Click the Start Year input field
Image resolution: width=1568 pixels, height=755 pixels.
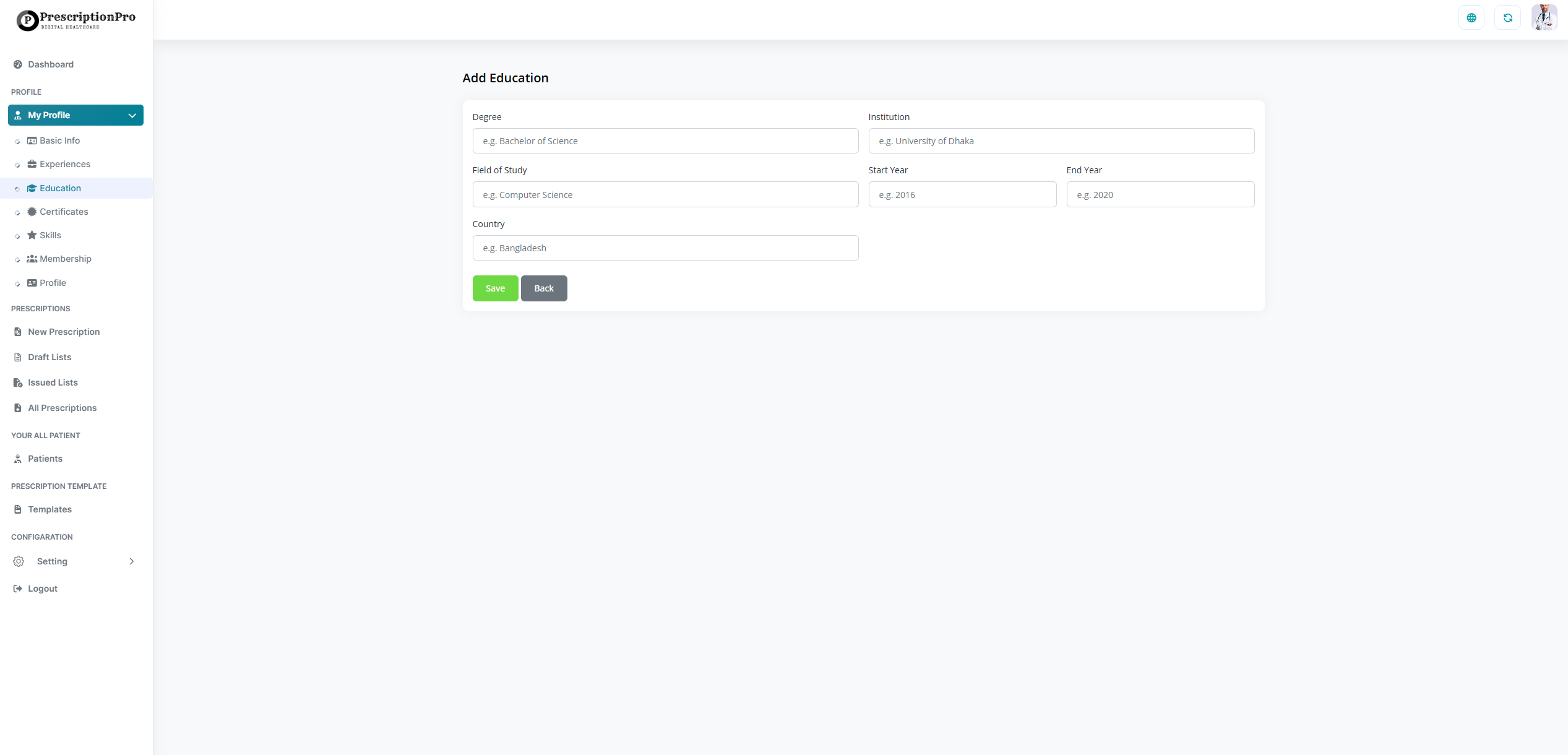962,194
